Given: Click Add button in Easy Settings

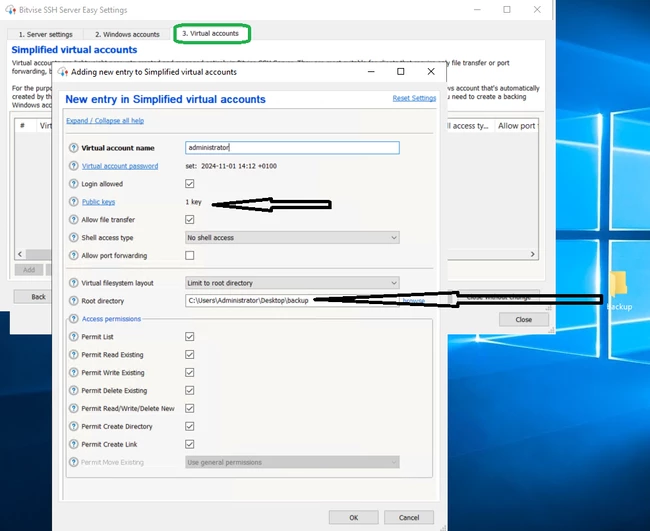Looking at the screenshot, I should click(29, 270).
